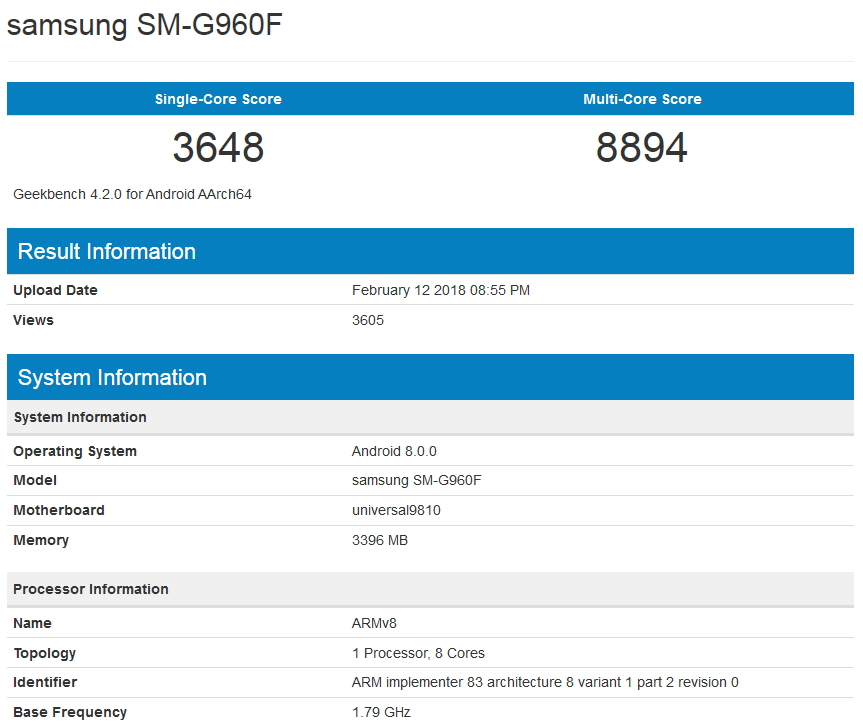Click the Multi-Core Score header

pyautogui.click(x=642, y=99)
